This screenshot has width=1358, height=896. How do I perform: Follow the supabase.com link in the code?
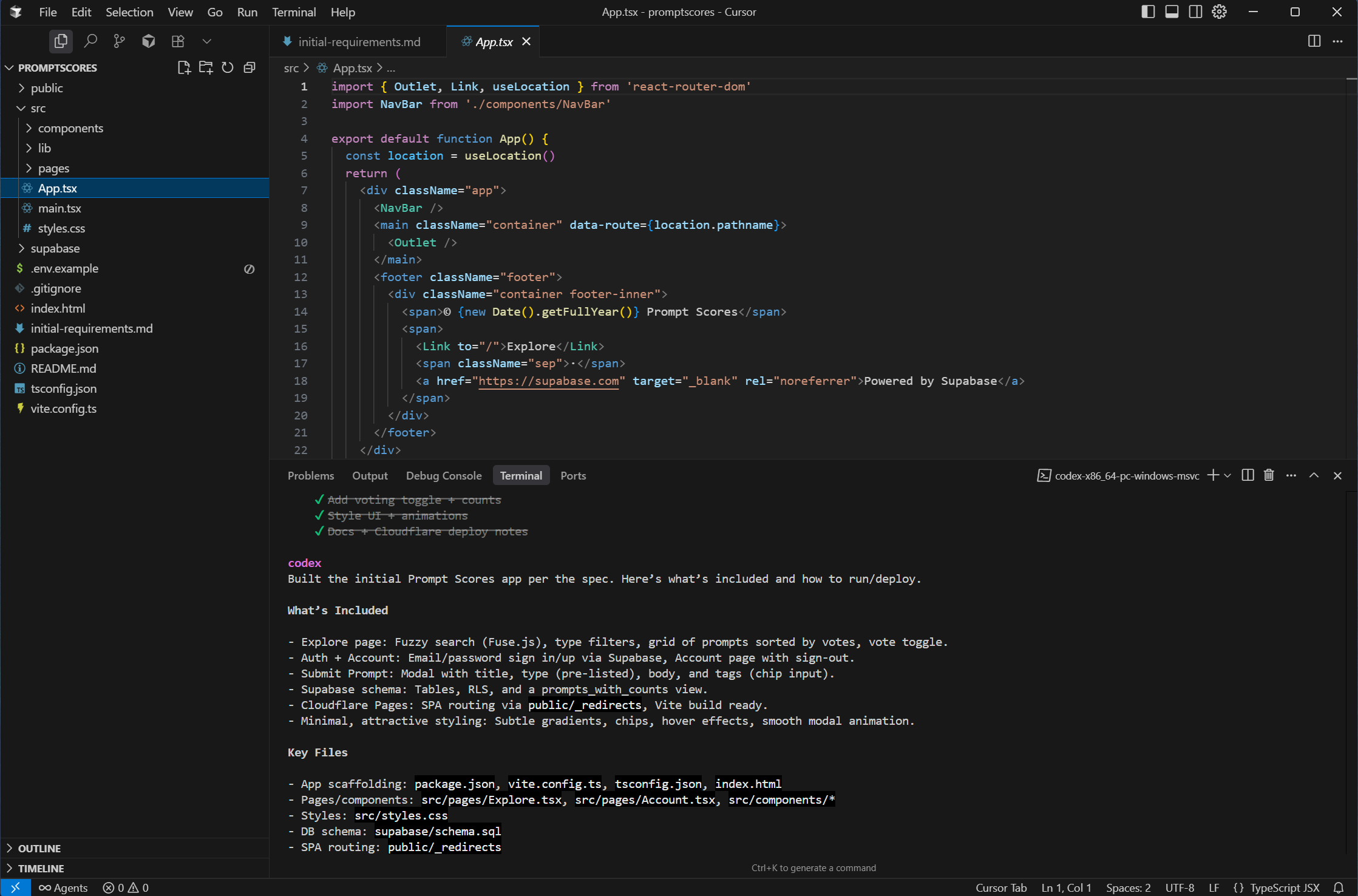[x=548, y=381]
